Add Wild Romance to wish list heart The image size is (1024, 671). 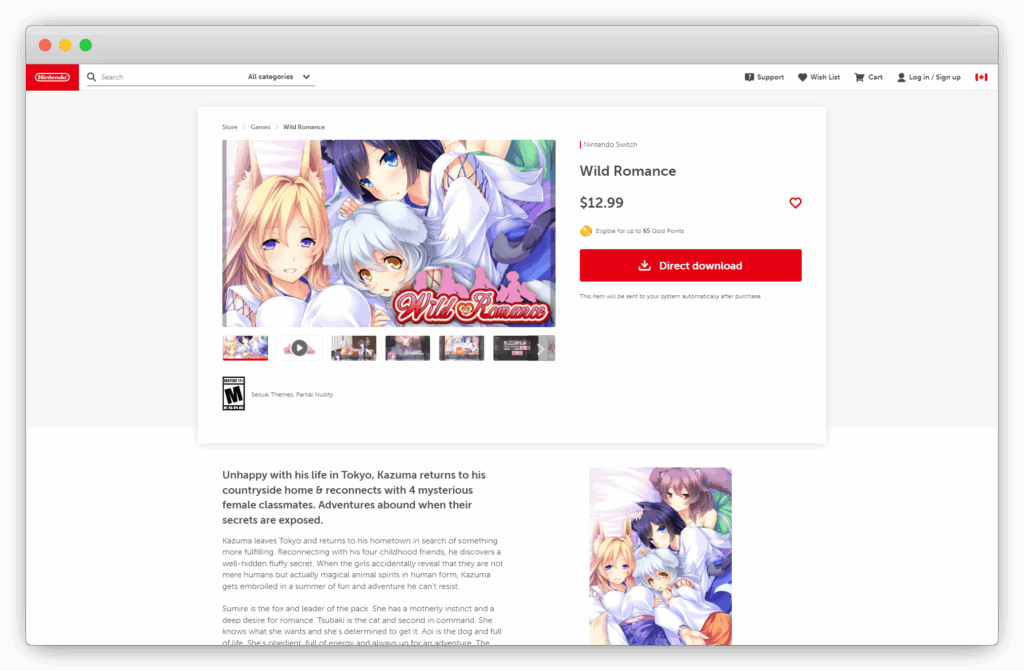pyautogui.click(x=795, y=203)
